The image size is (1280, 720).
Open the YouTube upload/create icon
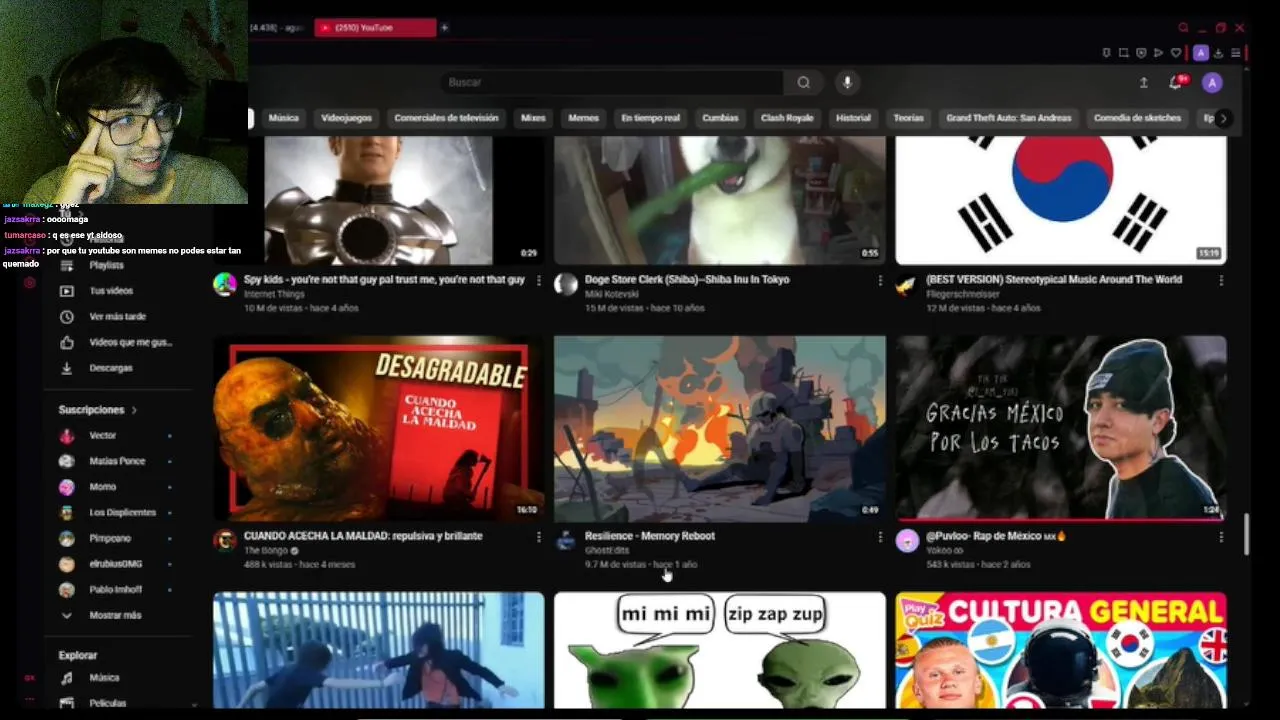[1144, 83]
